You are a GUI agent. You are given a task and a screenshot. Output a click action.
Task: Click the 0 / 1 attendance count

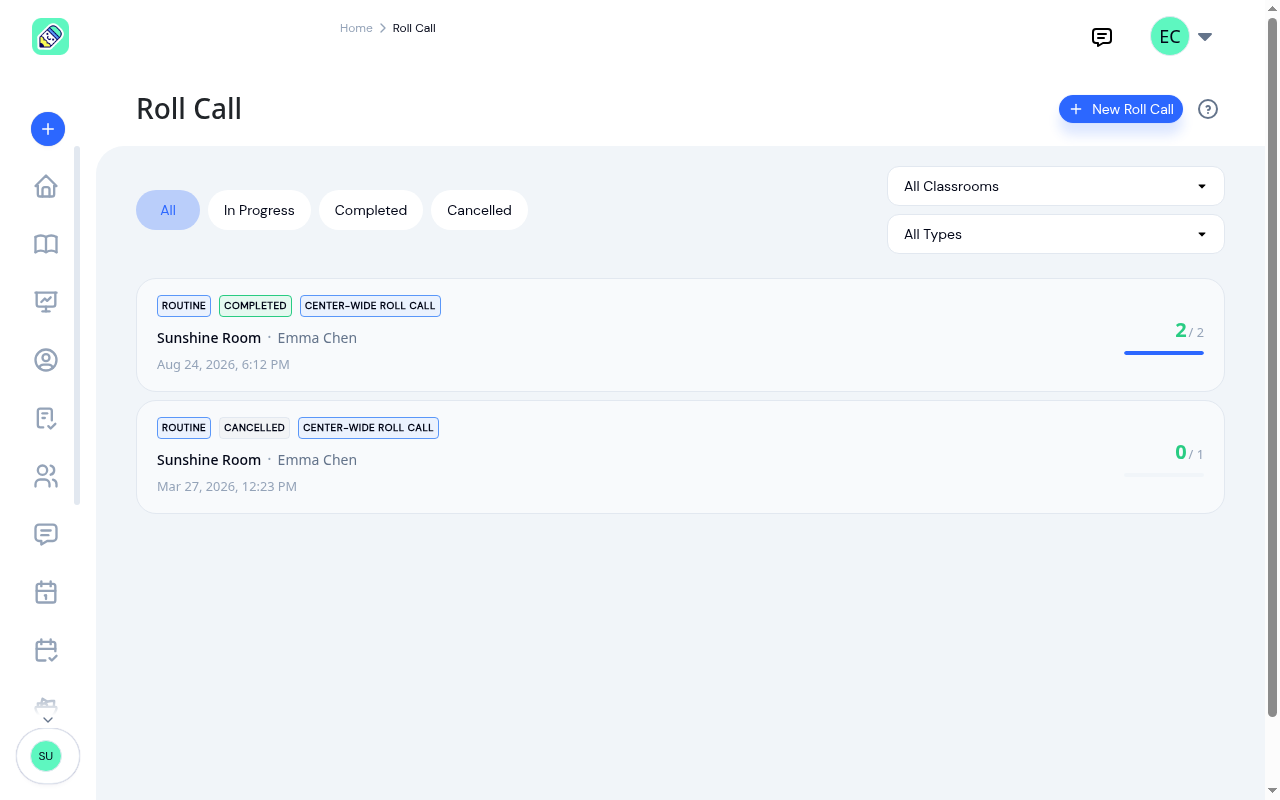(1189, 453)
